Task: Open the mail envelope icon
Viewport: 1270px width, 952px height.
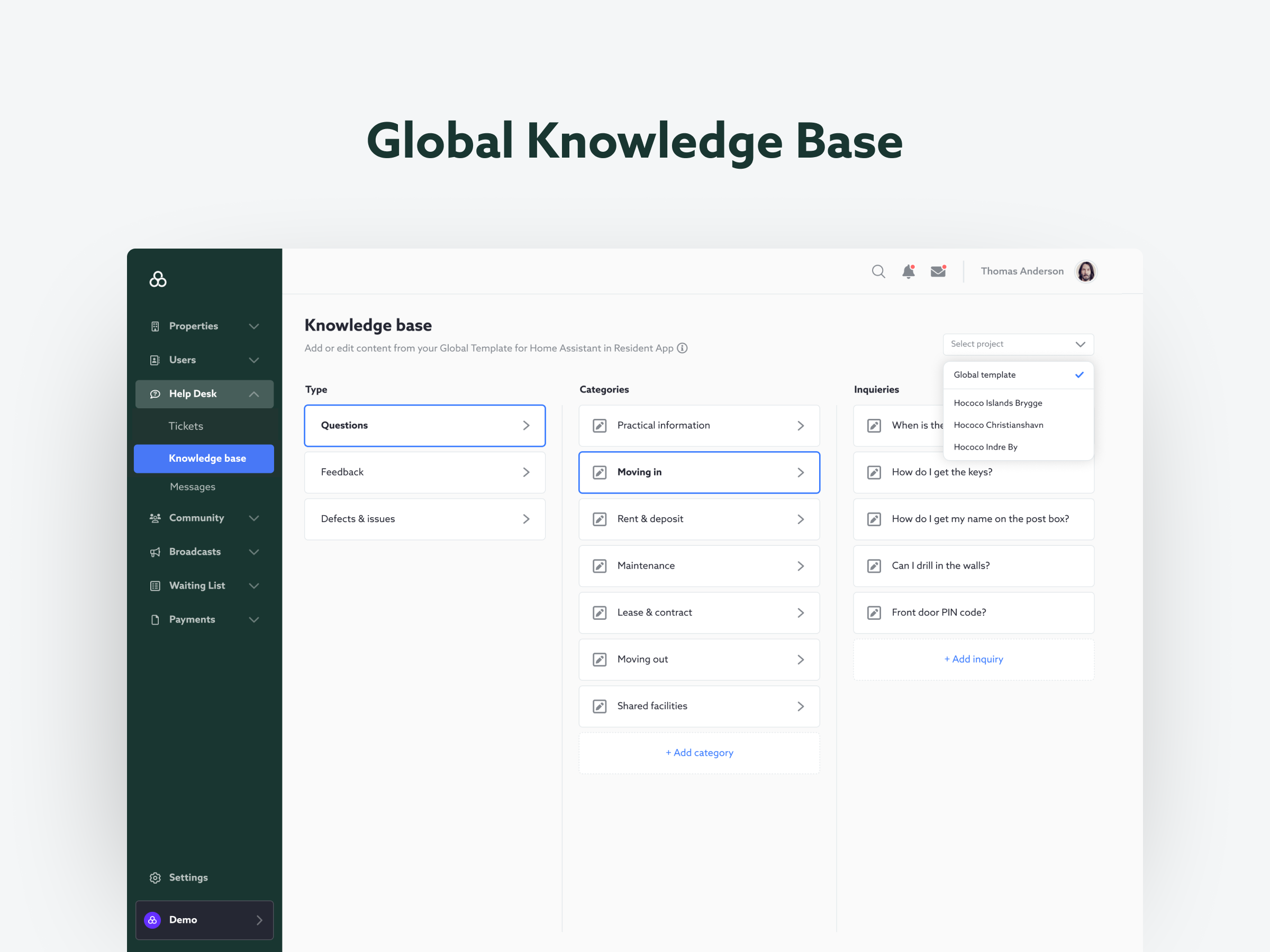Action: tap(938, 271)
